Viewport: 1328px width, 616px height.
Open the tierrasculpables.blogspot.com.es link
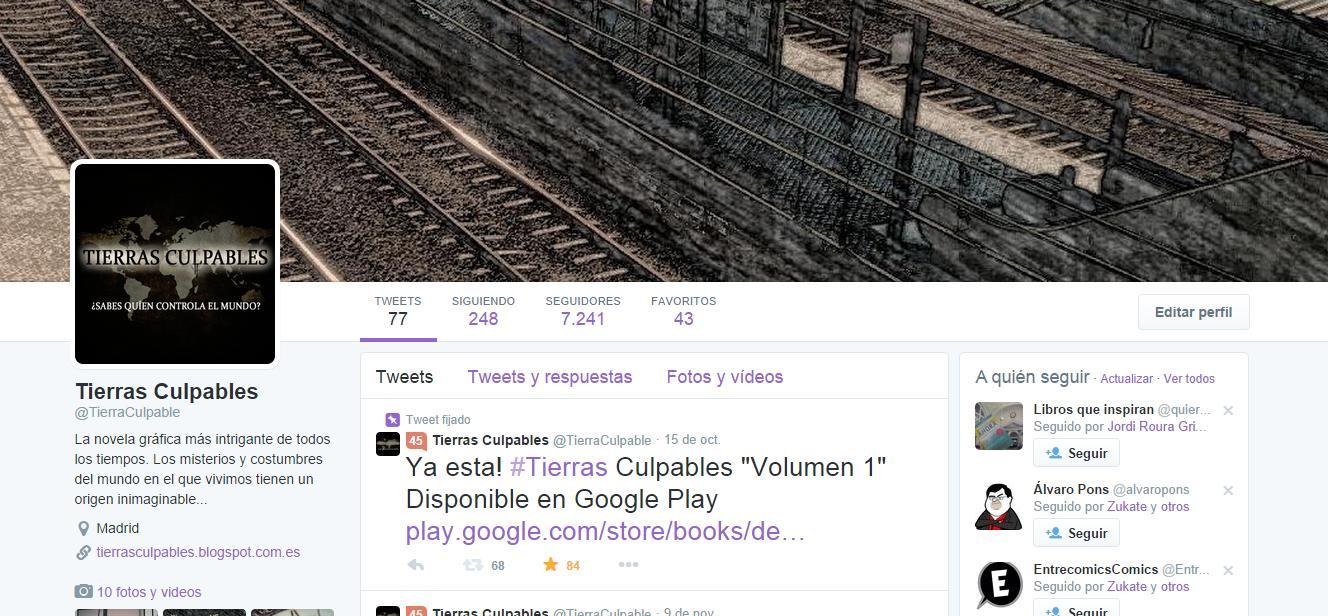point(198,552)
